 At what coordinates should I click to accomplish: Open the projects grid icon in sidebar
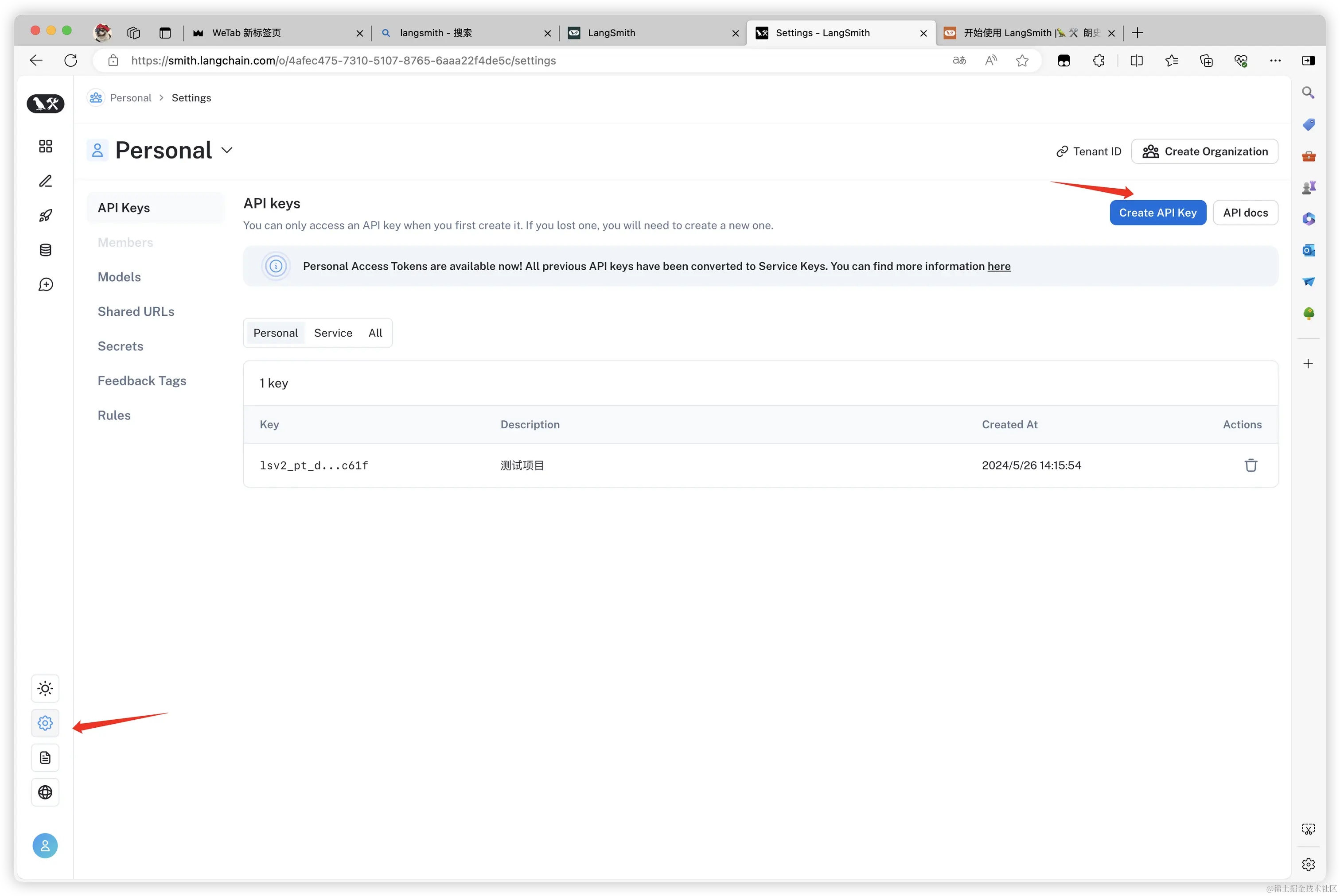[45, 146]
